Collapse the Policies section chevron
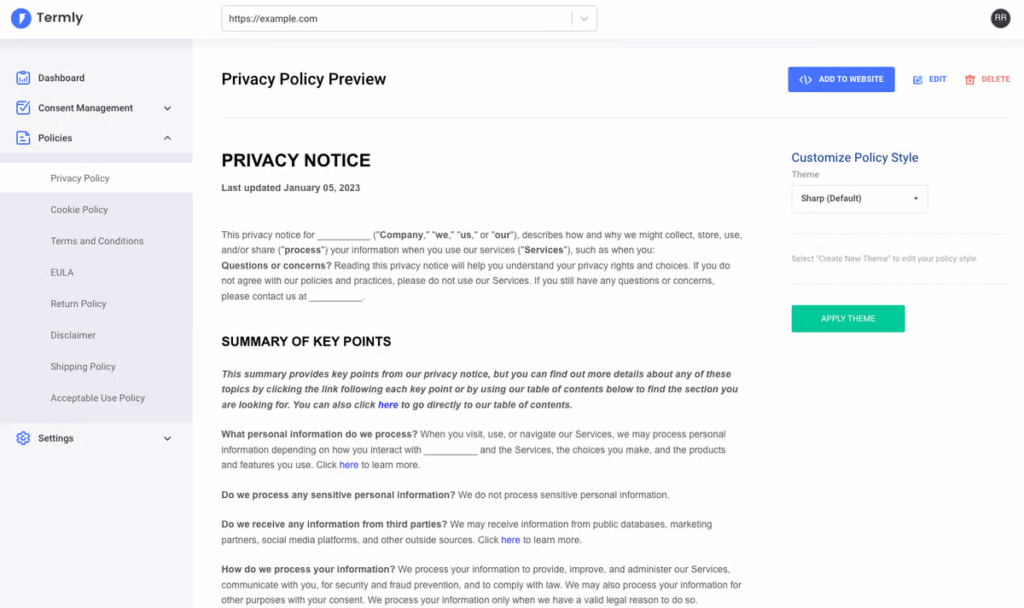Image resolution: width=1024 pixels, height=608 pixels. [167, 138]
